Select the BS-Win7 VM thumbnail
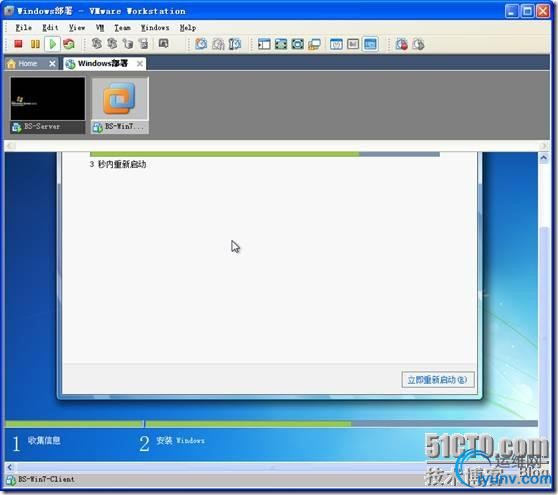The height and width of the screenshot is (495, 558). pos(120,105)
